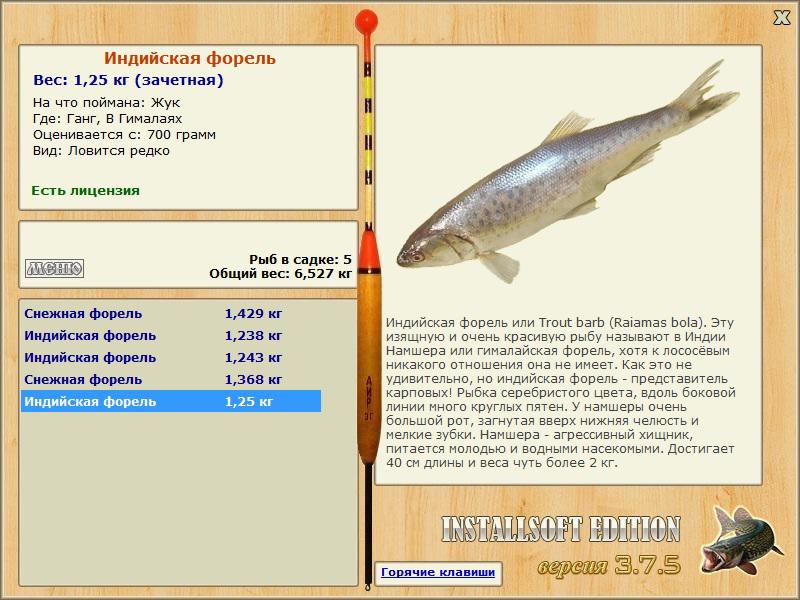Screen dimensions: 800x600
Task: Click the fish description paragraph
Action: (x=560, y=393)
